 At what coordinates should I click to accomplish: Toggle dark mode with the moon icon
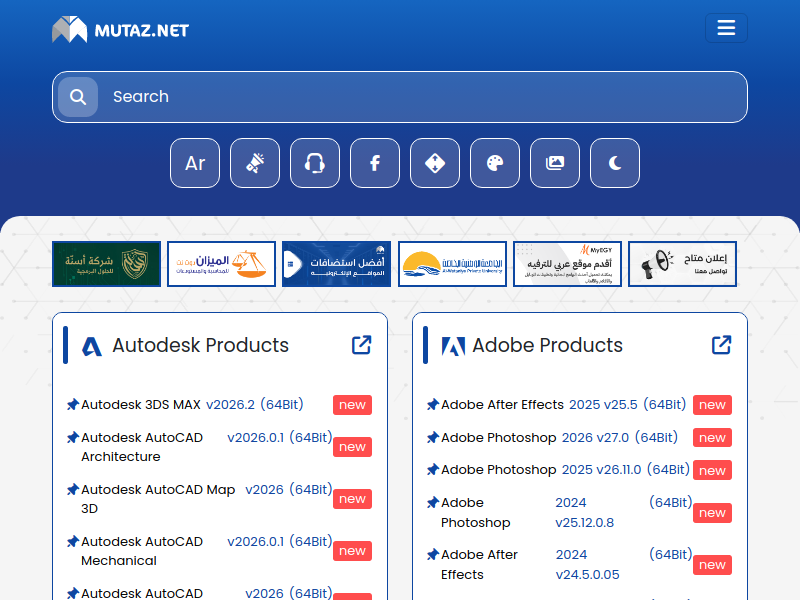pos(615,163)
